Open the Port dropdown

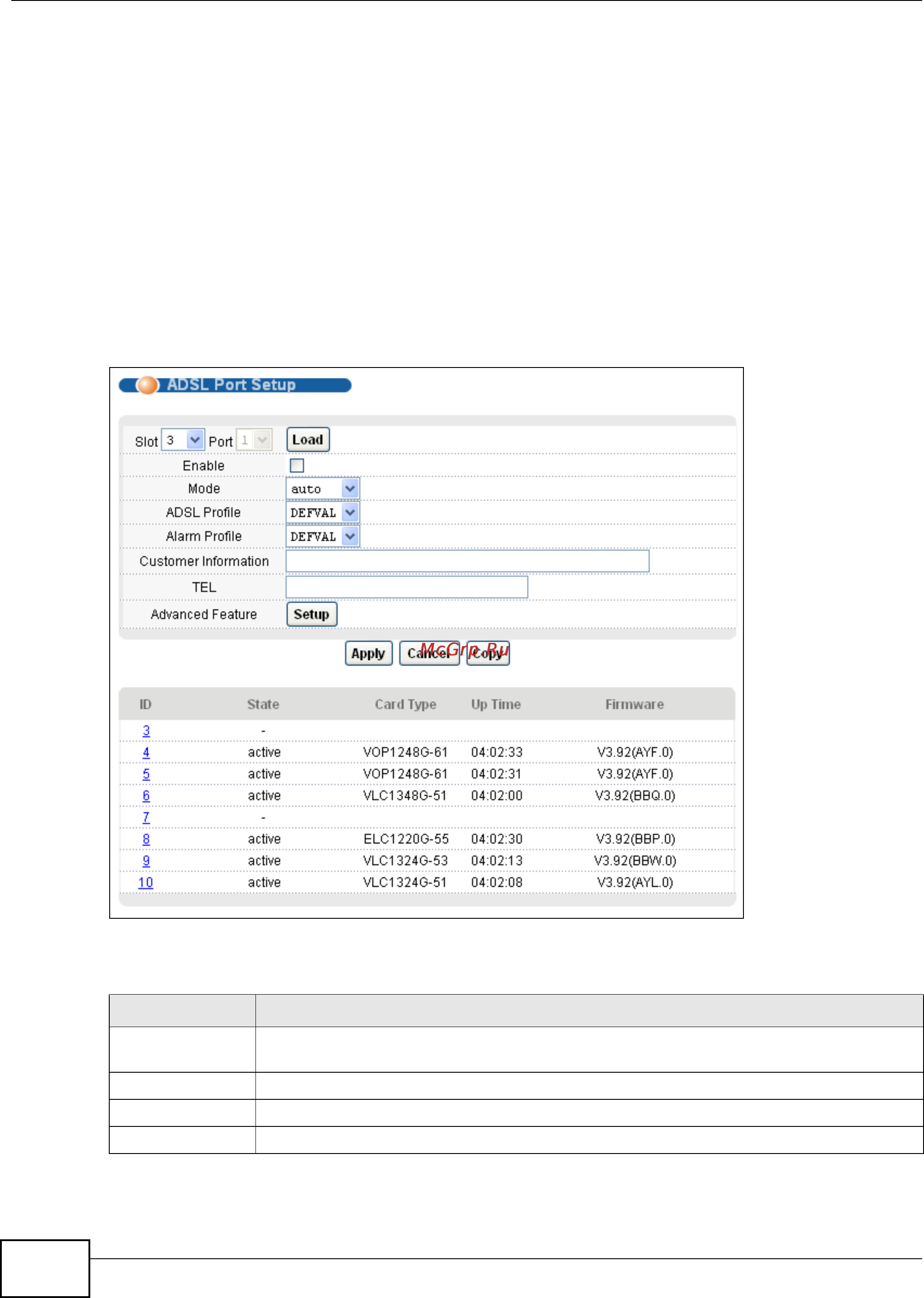[254, 440]
